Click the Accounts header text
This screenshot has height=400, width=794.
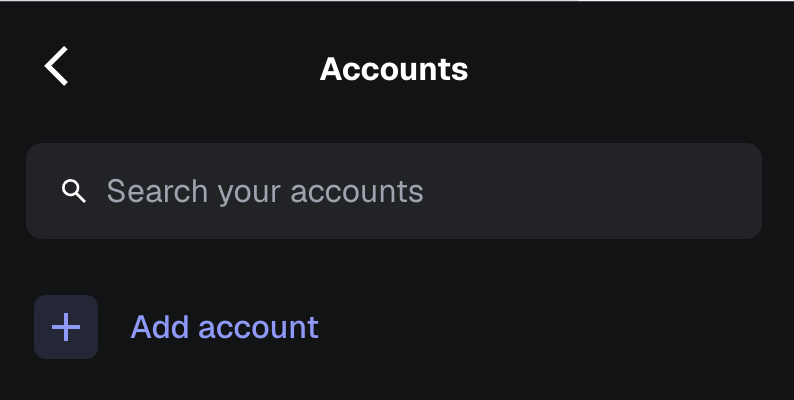(x=394, y=69)
